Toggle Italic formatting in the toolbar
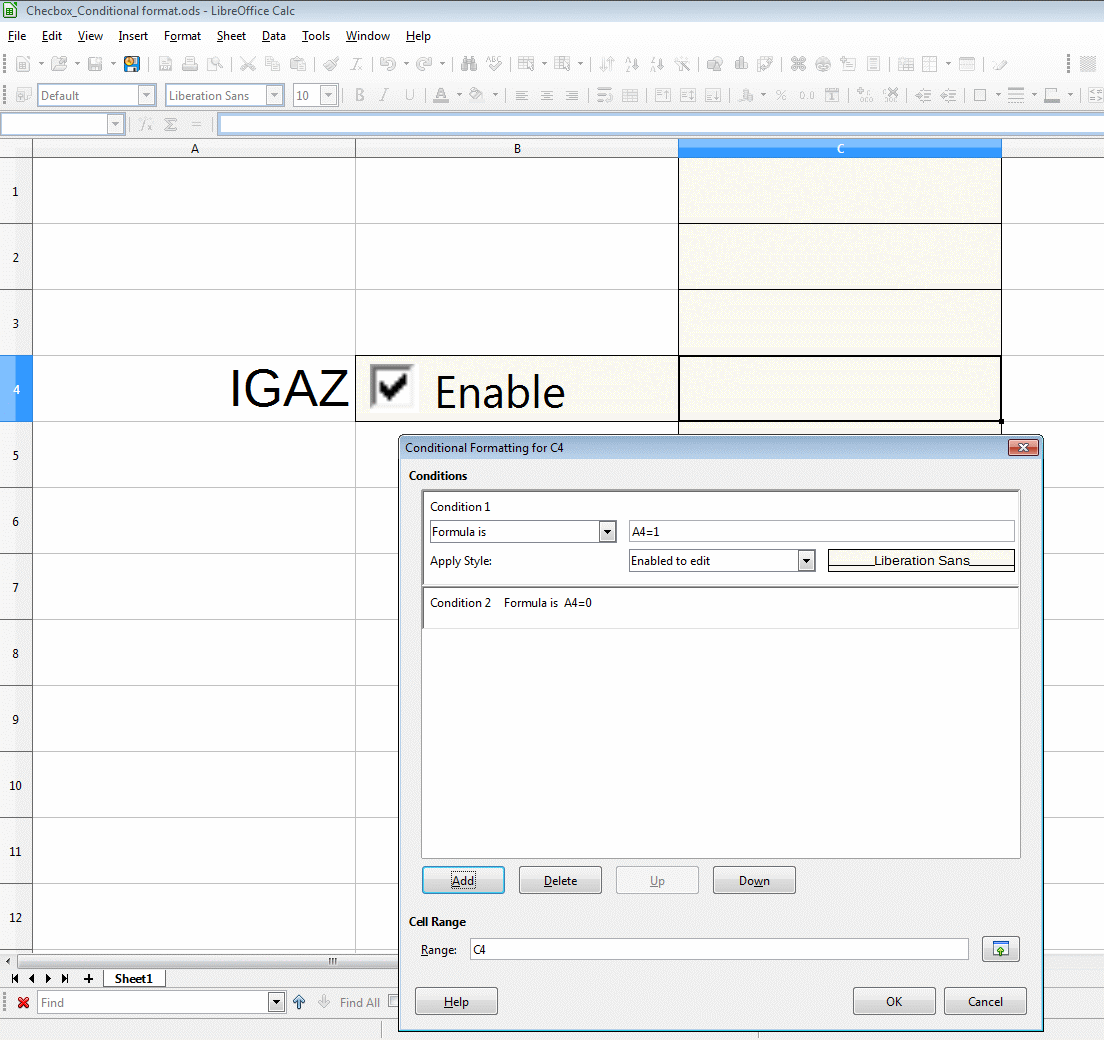The image size is (1104, 1040). point(385,96)
